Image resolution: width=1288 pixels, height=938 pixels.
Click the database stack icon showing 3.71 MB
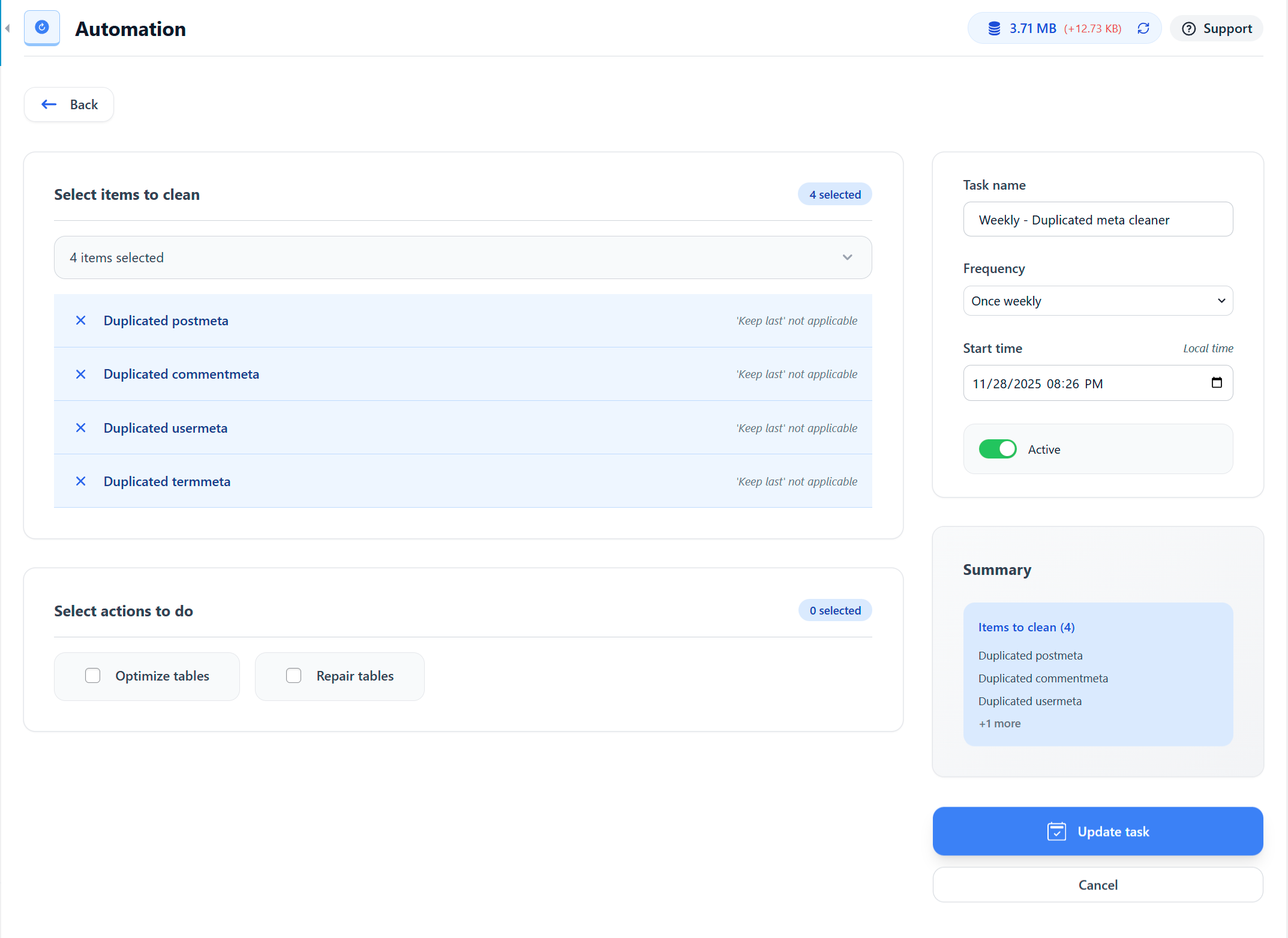tap(994, 28)
